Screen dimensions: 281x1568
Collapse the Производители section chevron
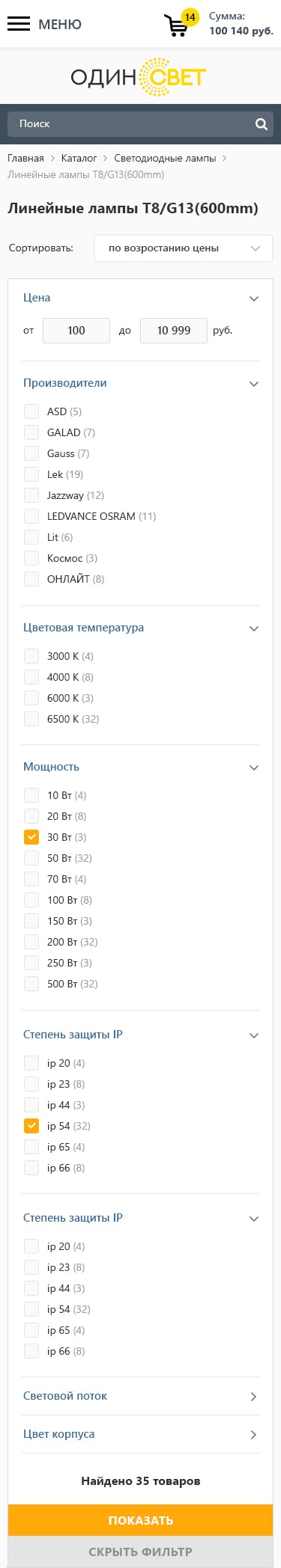(x=254, y=384)
